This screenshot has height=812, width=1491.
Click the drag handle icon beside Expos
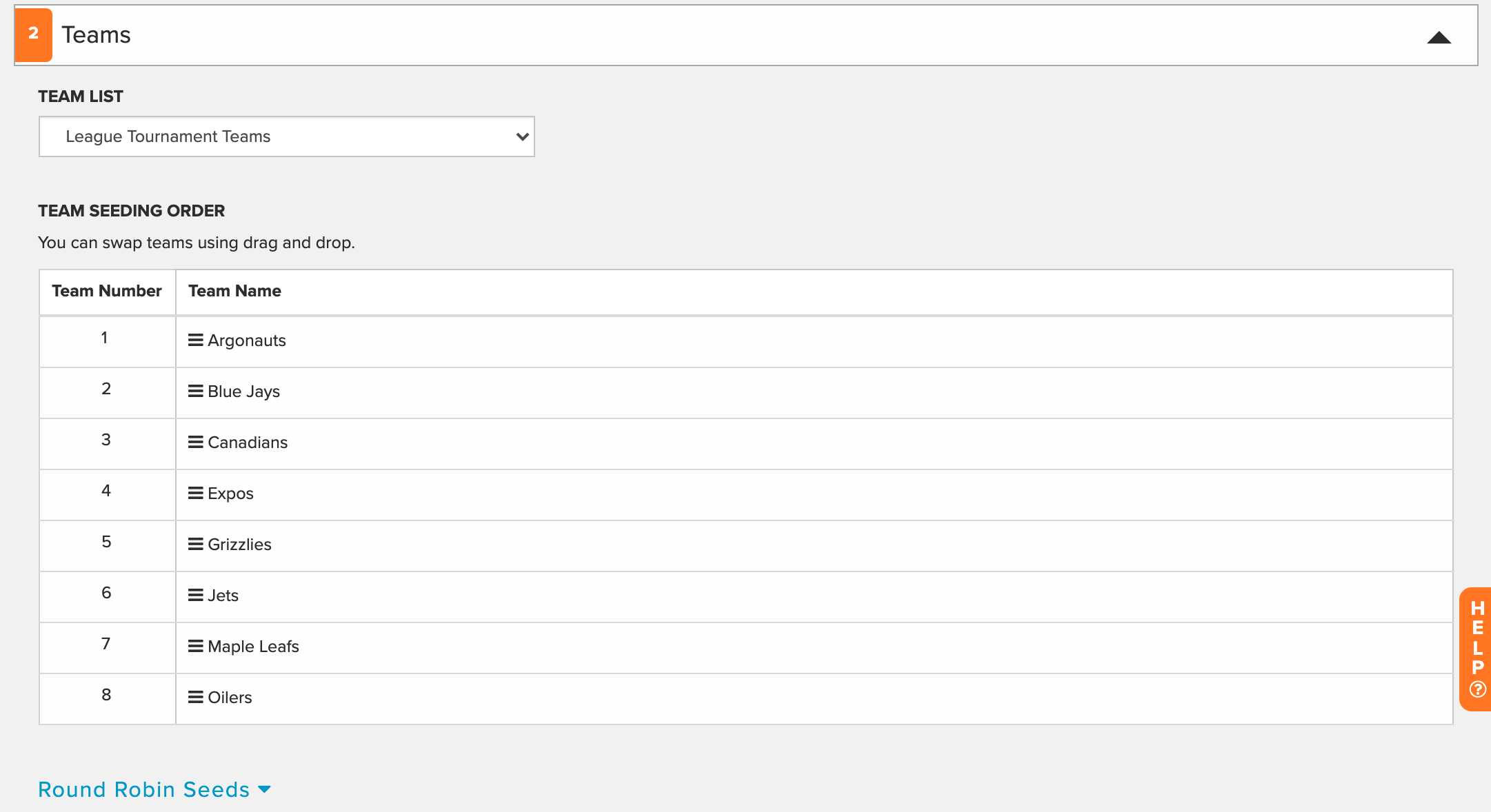196,493
